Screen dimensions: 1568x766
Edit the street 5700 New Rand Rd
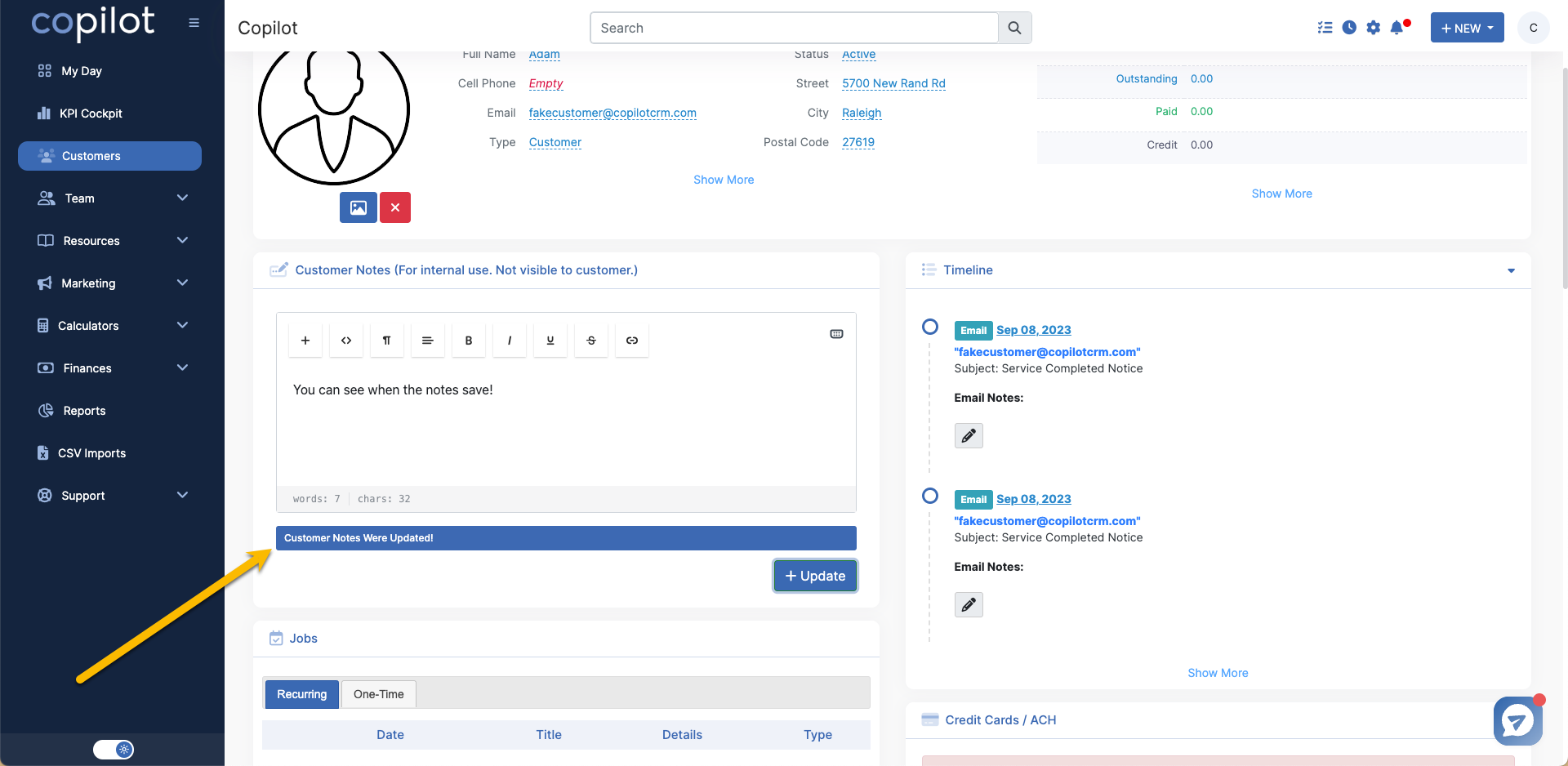pyautogui.click(x=893, y=83)
